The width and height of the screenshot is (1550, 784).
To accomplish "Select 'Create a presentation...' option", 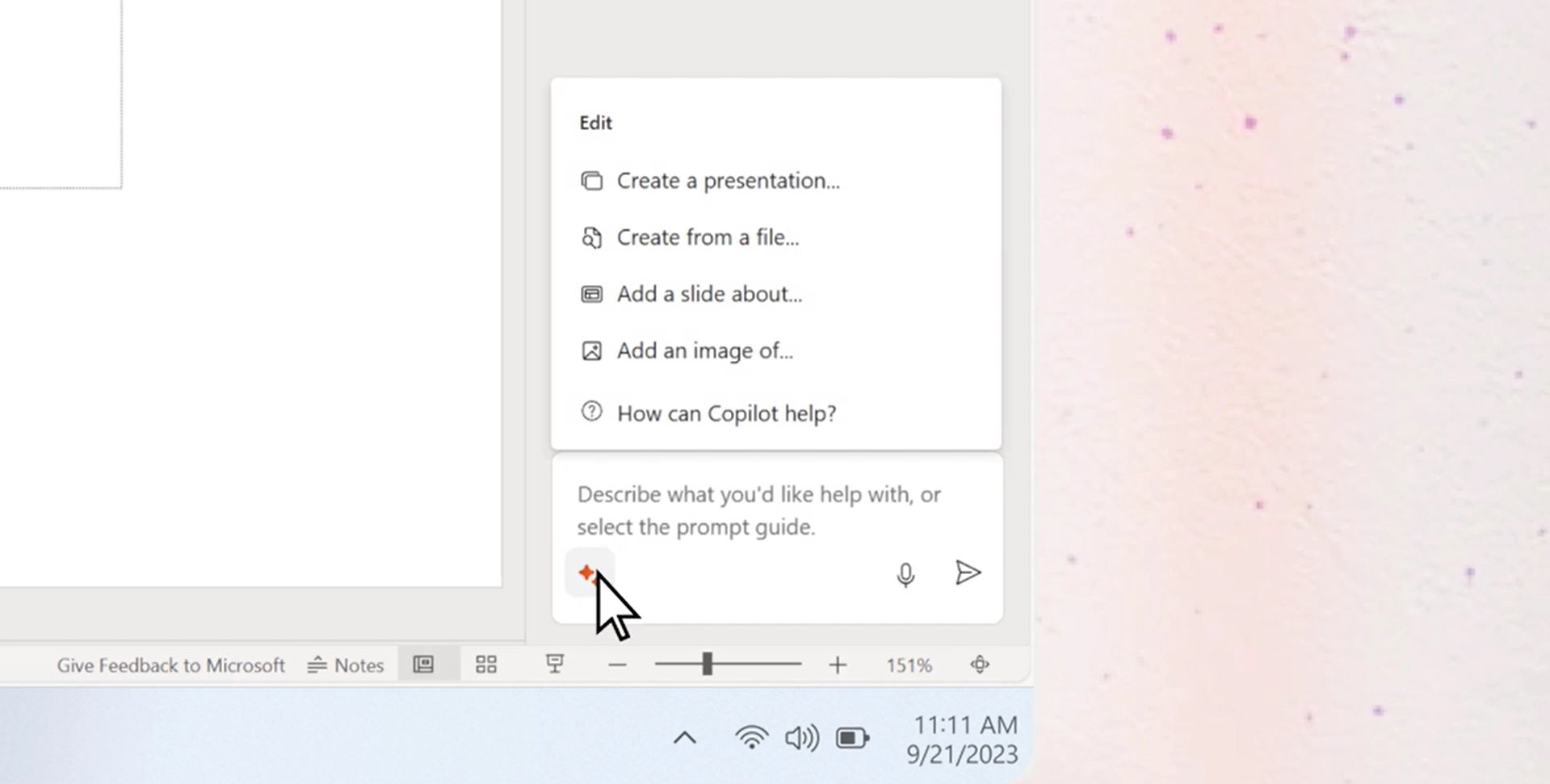I will [x=711, y=181].
